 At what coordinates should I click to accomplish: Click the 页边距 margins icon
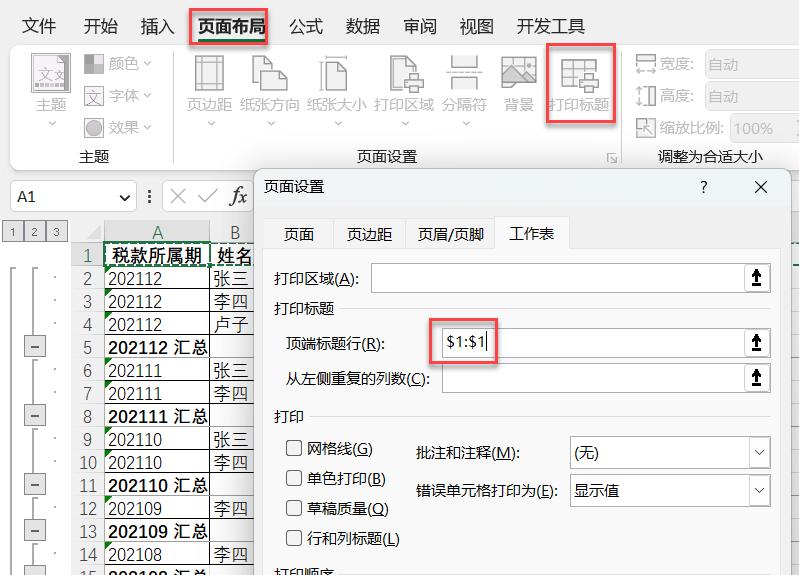[x=209, y=74]
